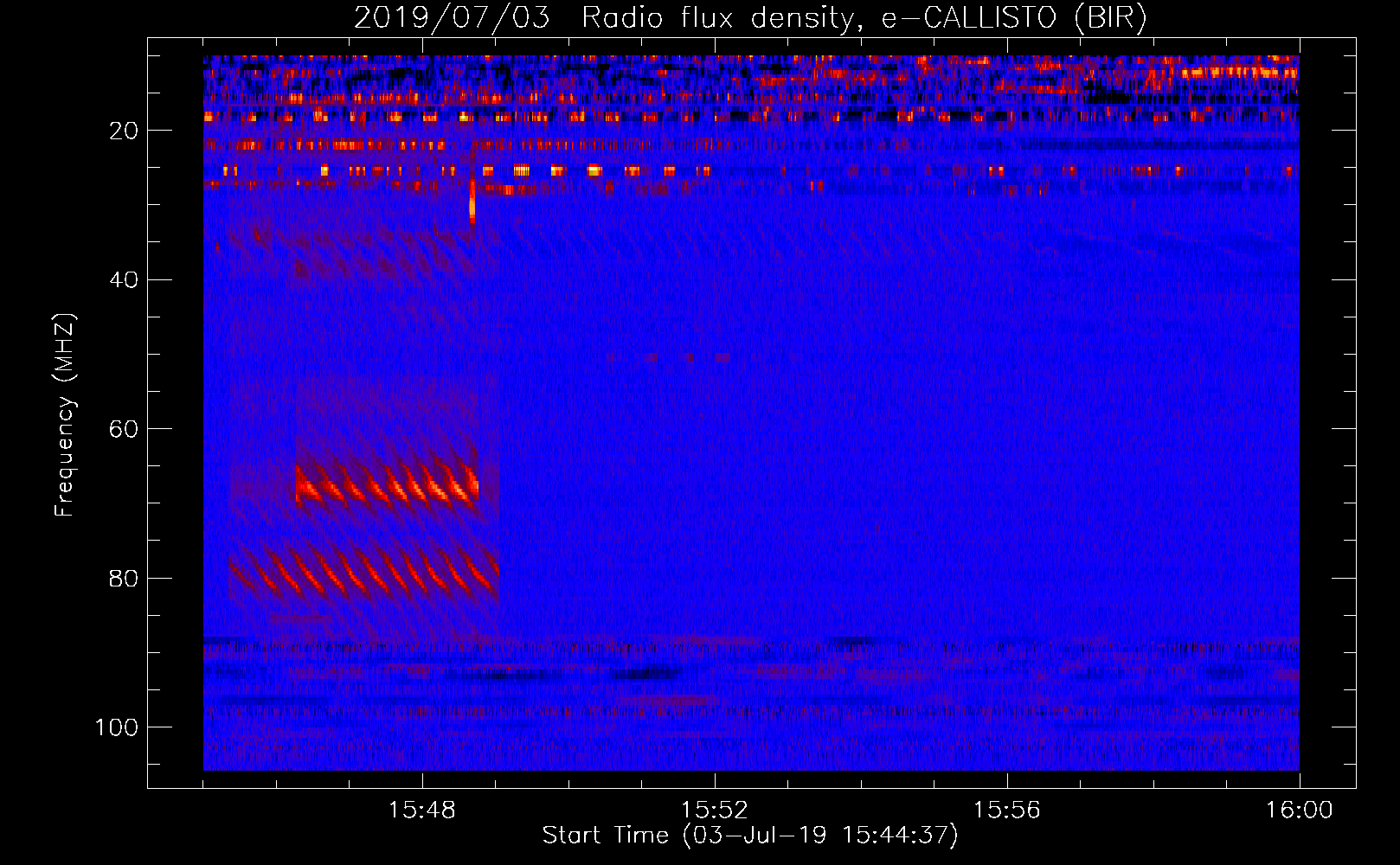Screen dimensions: 1400x865
Task: Click the 60 MHz frequency tick label
Action: (124, 429)
